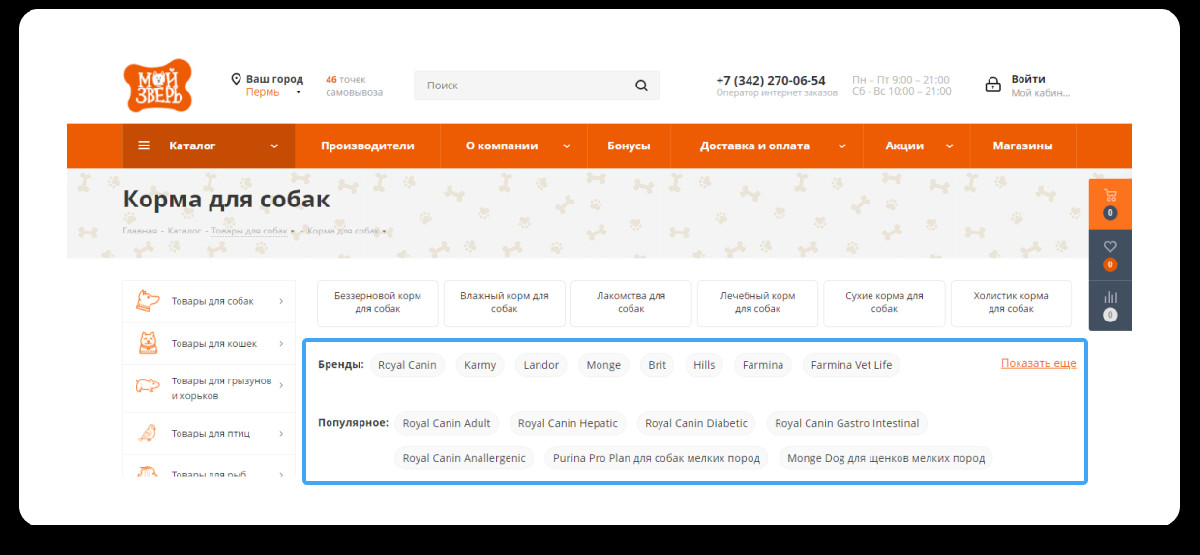The height and width of the screenshot is (555, 1200).
Task: Click the Мой кабинет text
Action: coord(1040,93)
